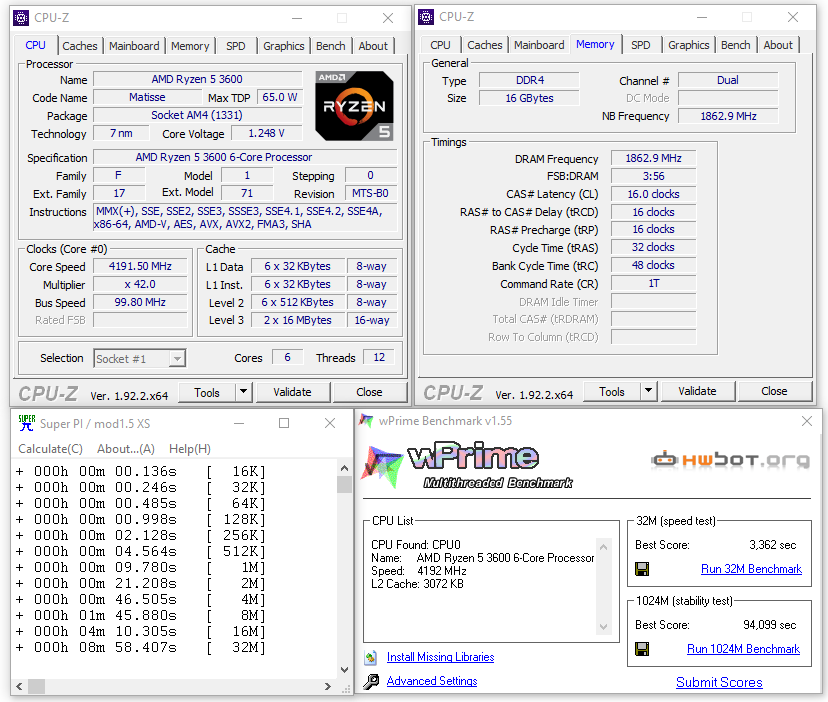Open Mainboard tab in right CPU-Z window
Image resolution: width=828 pixels, height=702 pixels.
(x=539, y=45)
